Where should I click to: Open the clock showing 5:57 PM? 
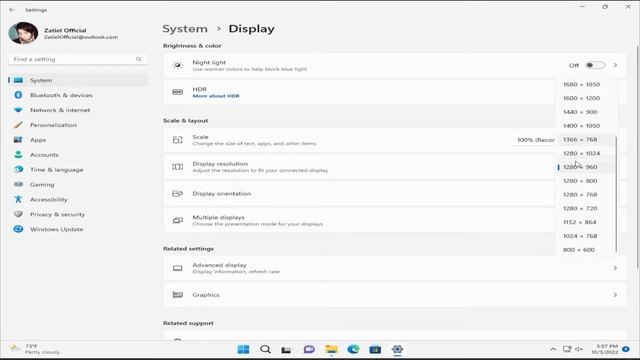tap(604, 349)
